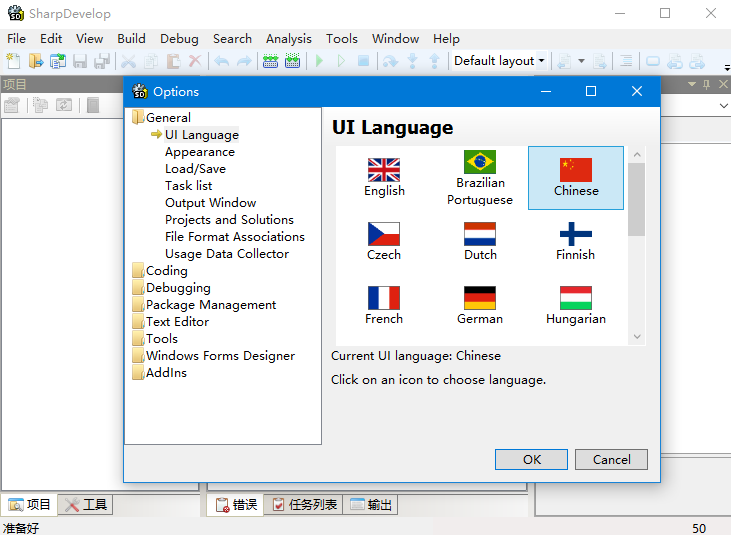
Task: Choose the Dutch flag icon
Action: click(x=480, y=234)
